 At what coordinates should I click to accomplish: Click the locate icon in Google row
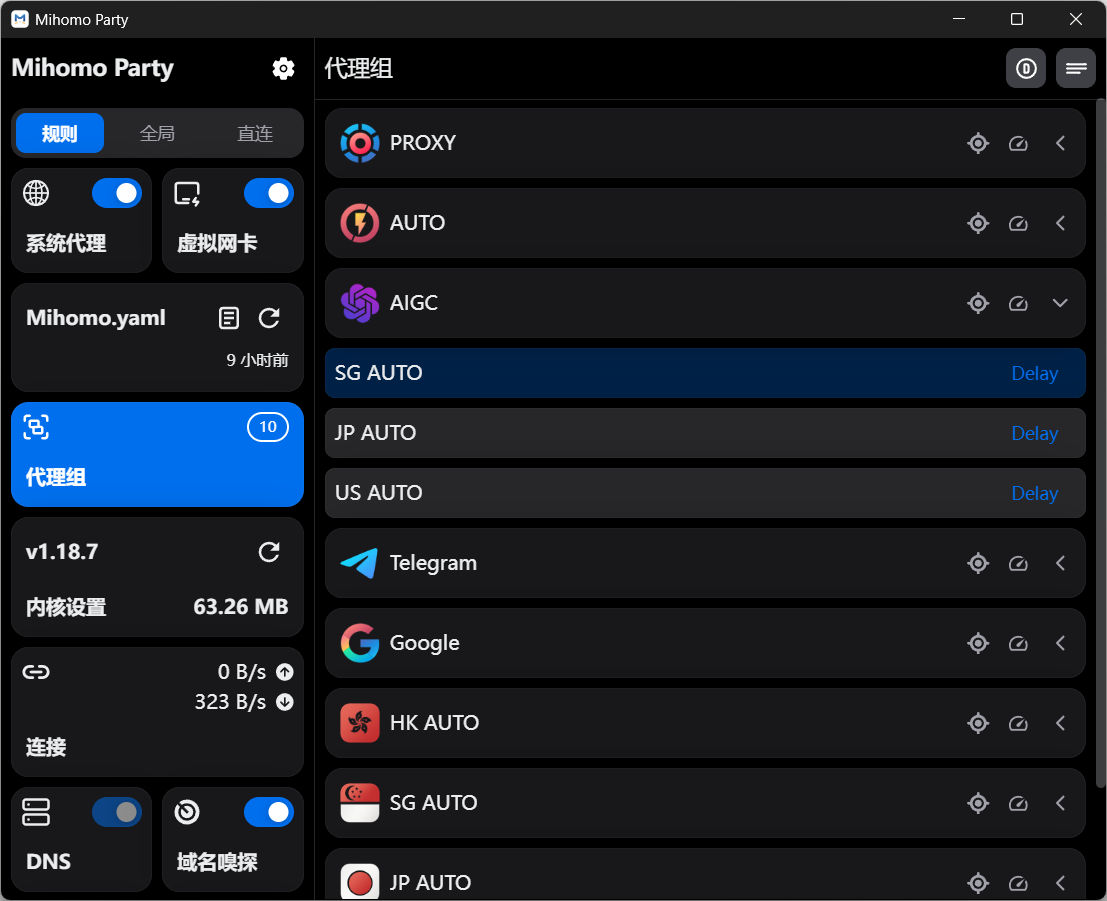pyautogui.click(x=978, y=643)
